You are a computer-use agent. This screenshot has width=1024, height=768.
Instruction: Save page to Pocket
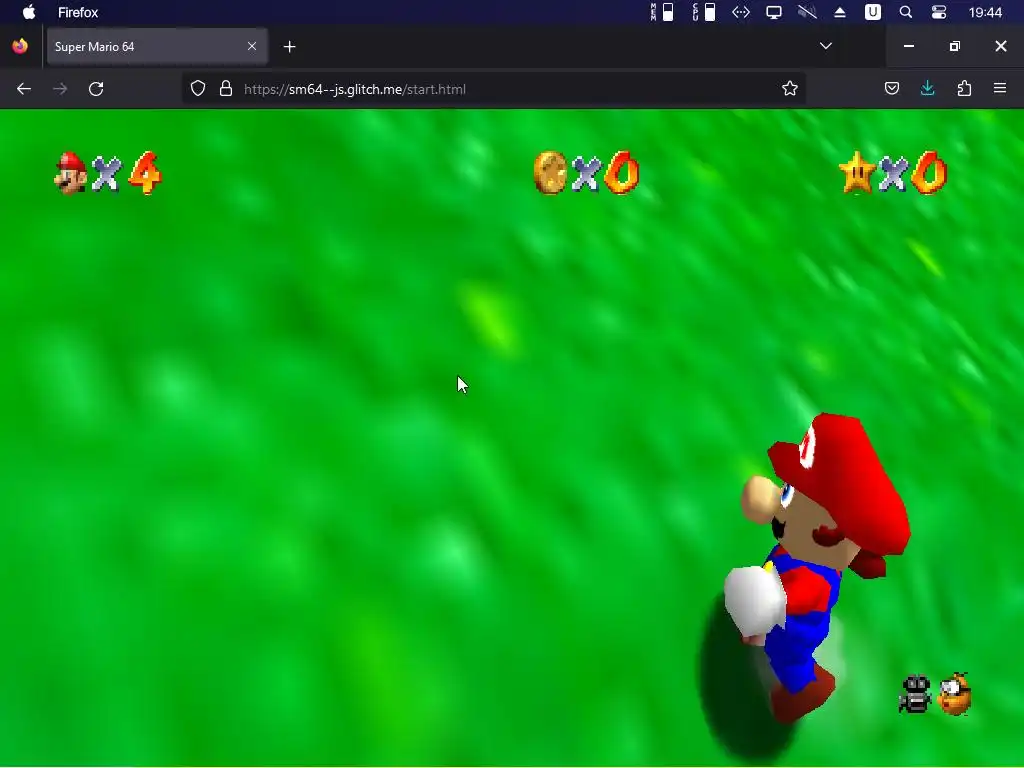[891, 89]
